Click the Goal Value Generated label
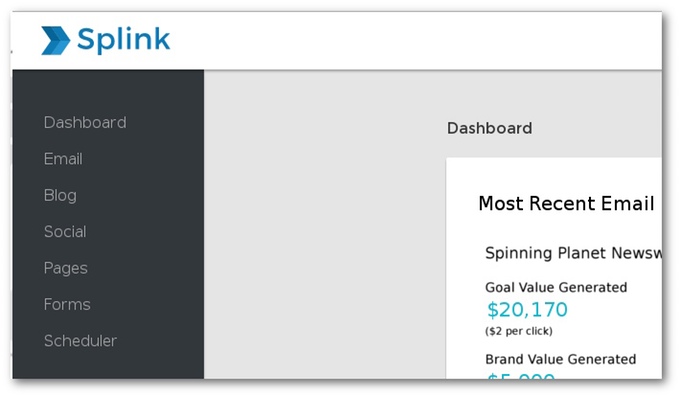This screenshot has width=680, height=397. [556, 287]
